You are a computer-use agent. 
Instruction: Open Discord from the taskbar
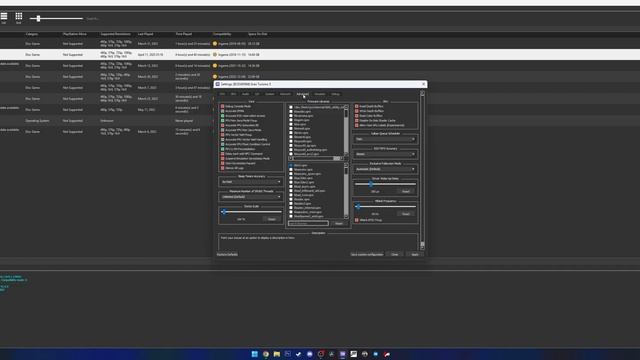(309, 354)
